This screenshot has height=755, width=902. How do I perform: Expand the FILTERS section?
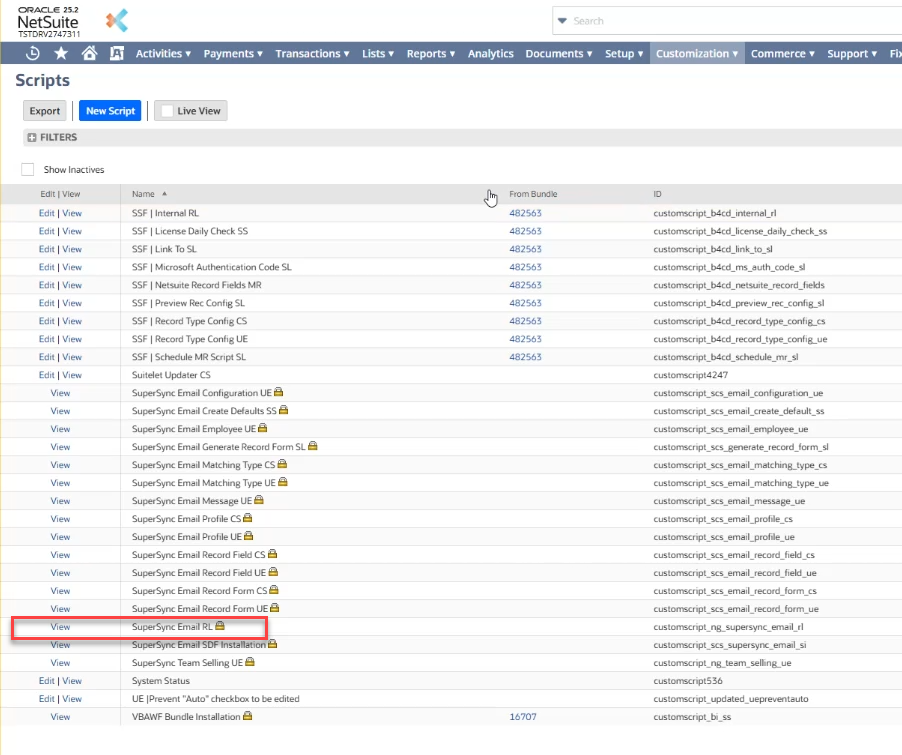[x=32, y=138]
